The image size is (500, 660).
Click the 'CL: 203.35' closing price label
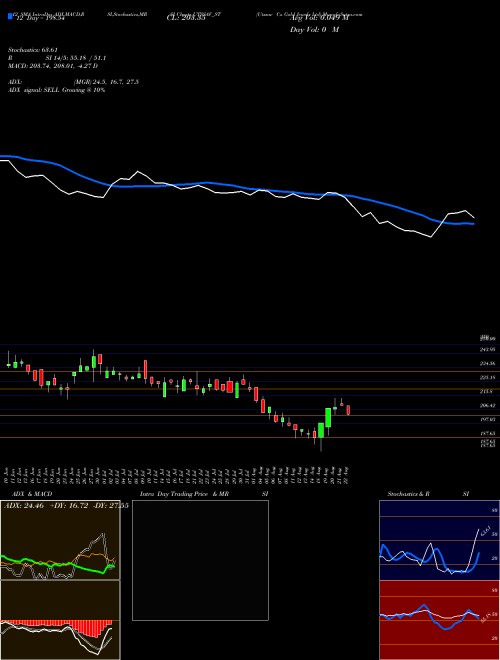[186, 19]
